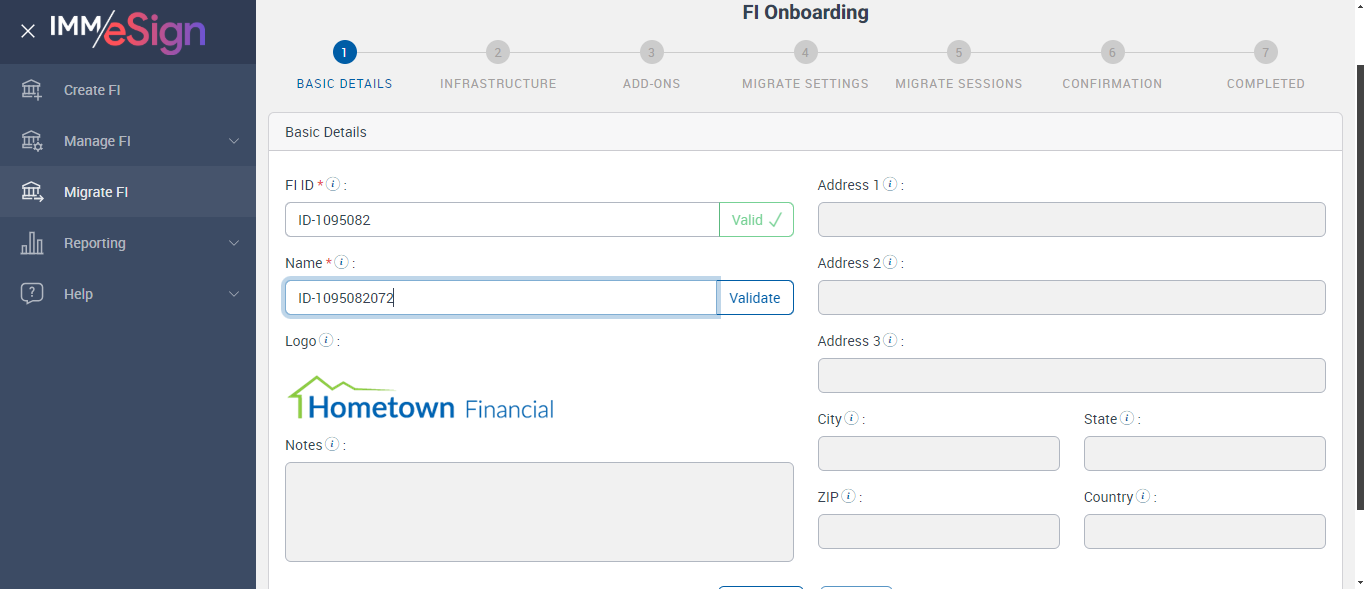Click the Reporting bar chart icon
The width and height of the screenshot is (1366, 589).
(x=32, y=243)
